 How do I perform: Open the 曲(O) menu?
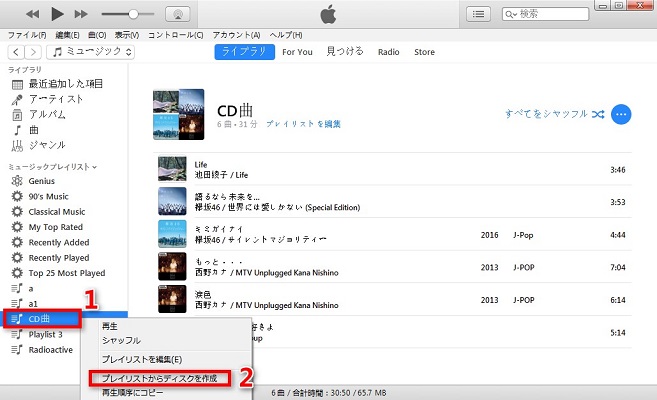click(x=97, y=35)
